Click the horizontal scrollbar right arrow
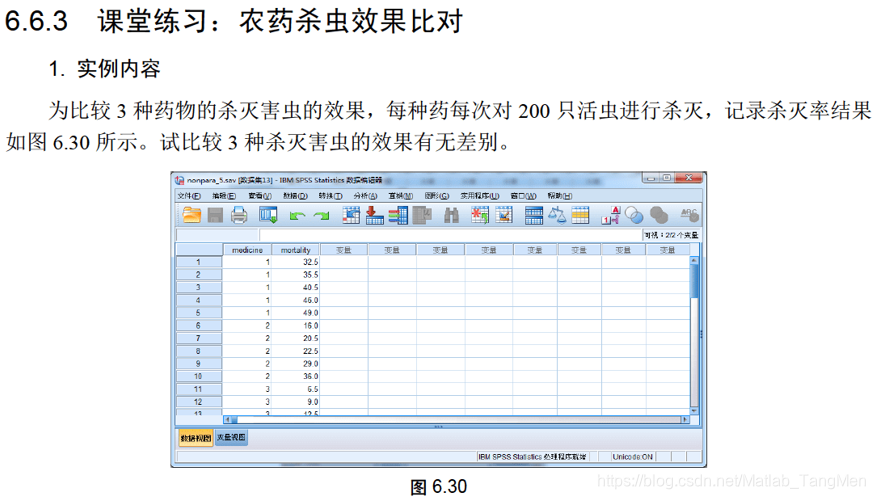Image resolution: width=875 pixels, height=499 pixels. click(685, 419)
